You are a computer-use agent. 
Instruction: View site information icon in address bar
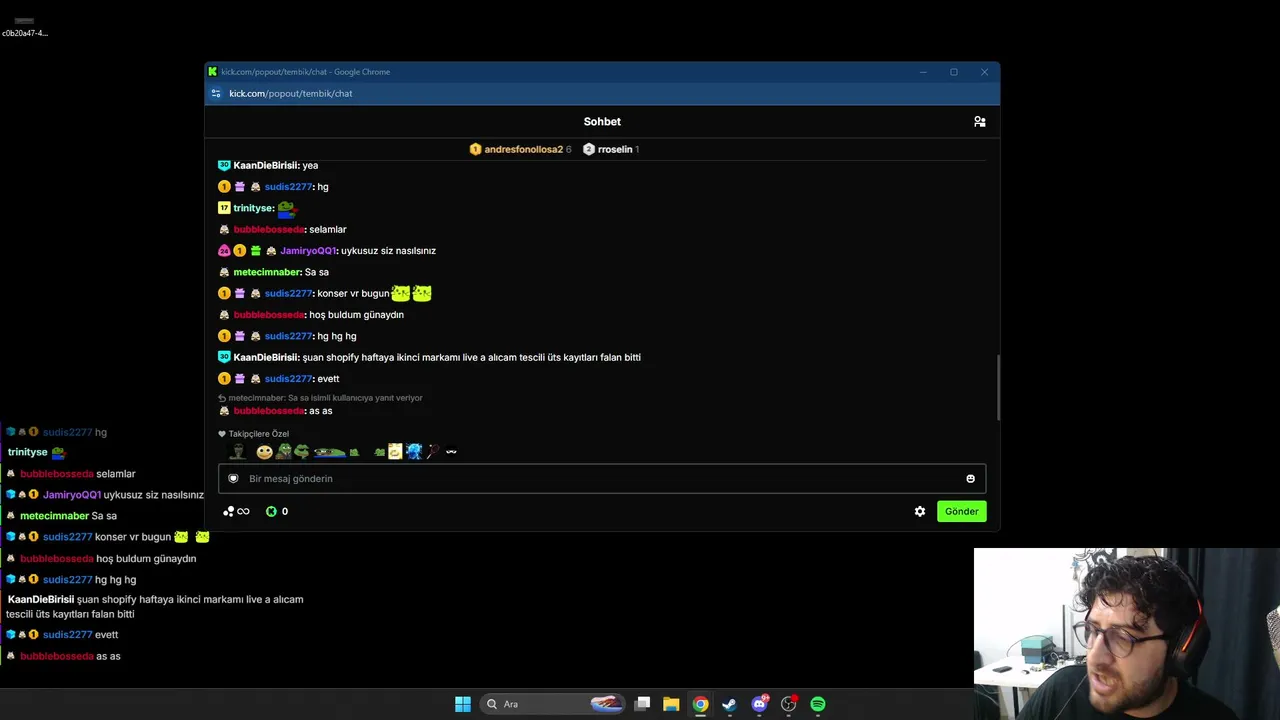(x=215, y=93)
